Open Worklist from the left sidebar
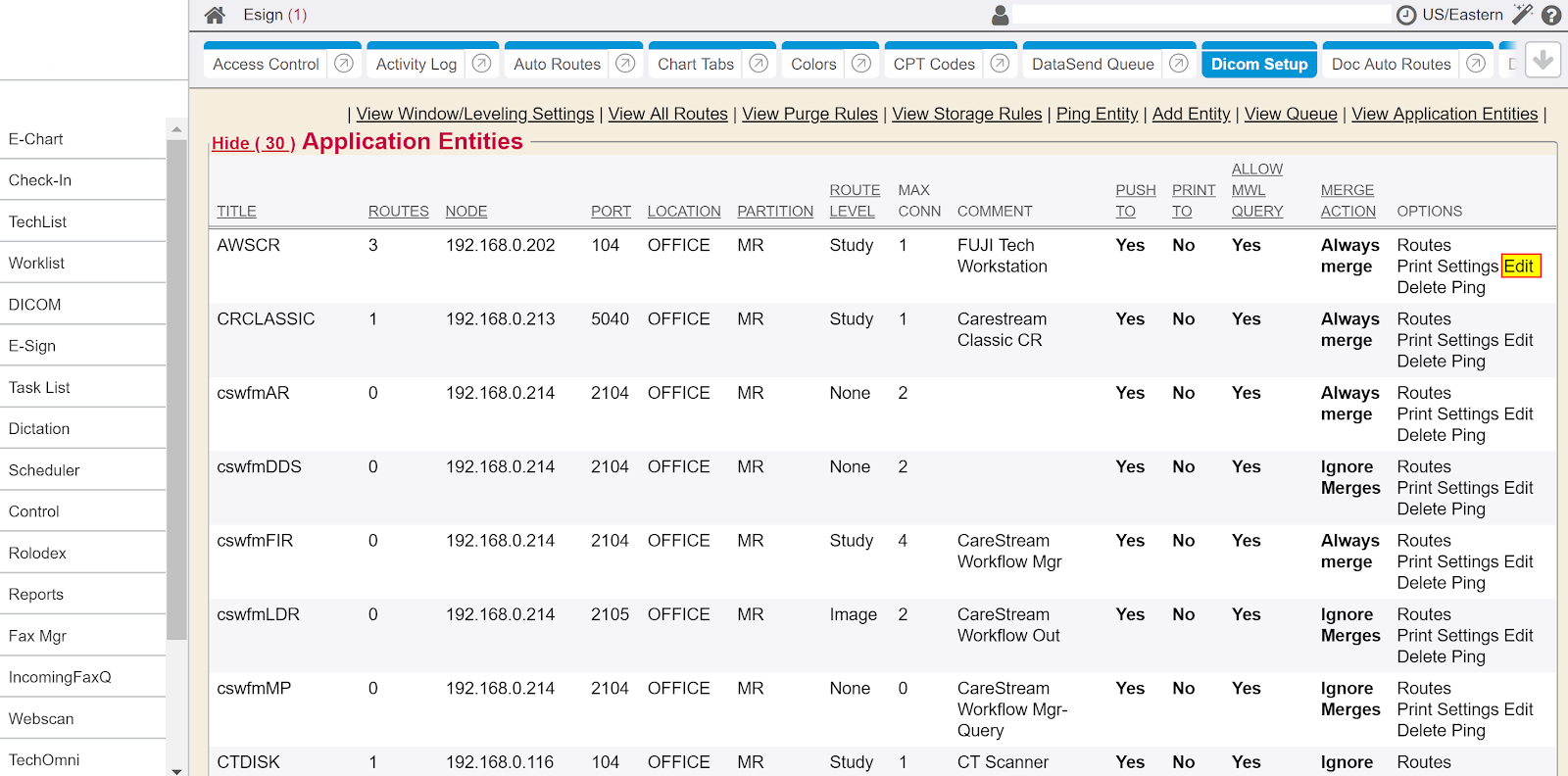This screenshot has height=776, width=1568. click(x=37, y=263)
